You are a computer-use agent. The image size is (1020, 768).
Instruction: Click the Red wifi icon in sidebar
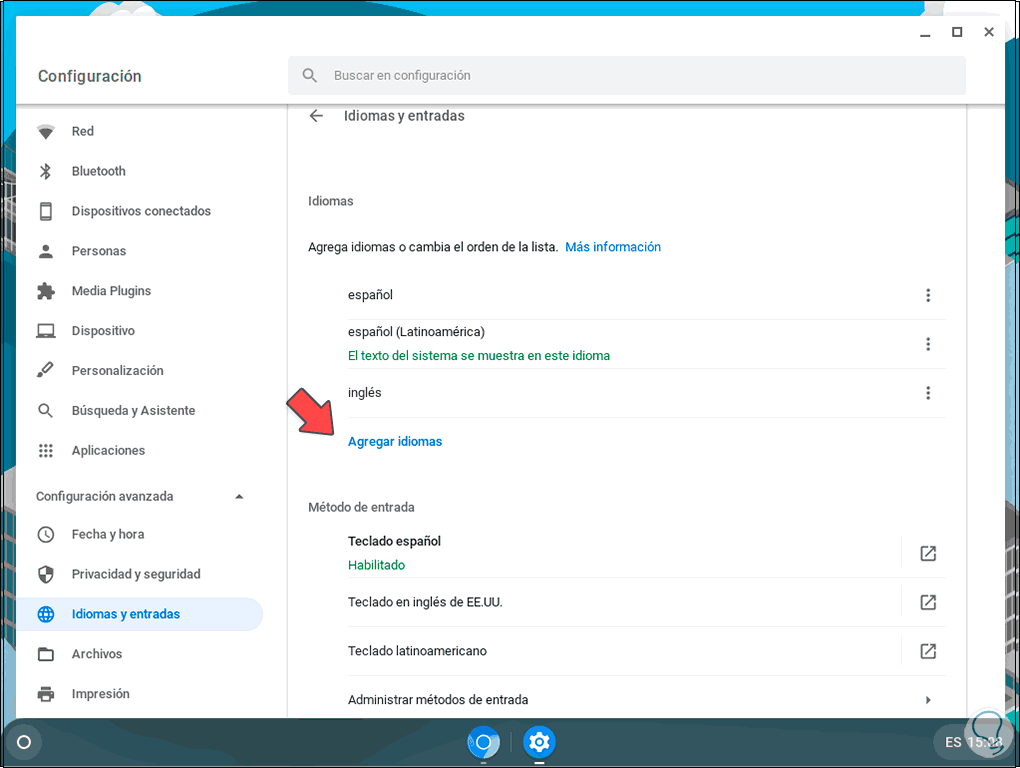tap(46, 132)
